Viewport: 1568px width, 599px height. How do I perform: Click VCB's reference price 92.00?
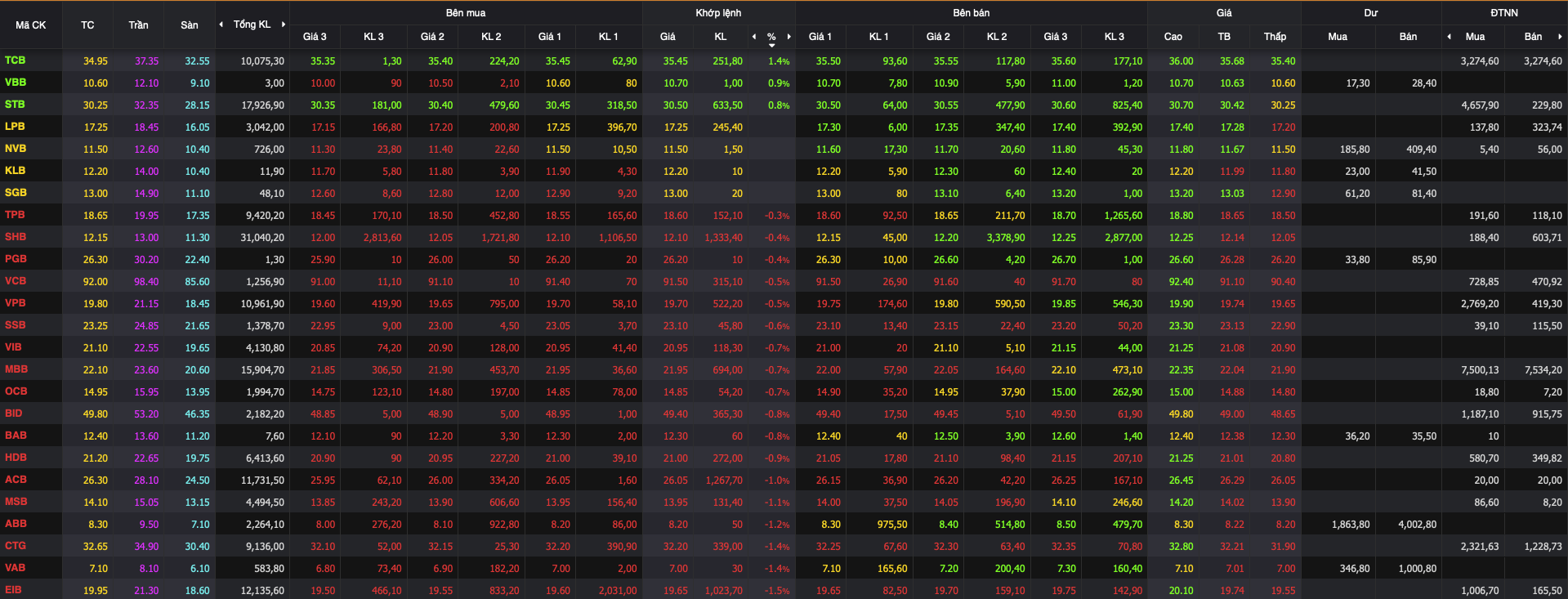96,282
